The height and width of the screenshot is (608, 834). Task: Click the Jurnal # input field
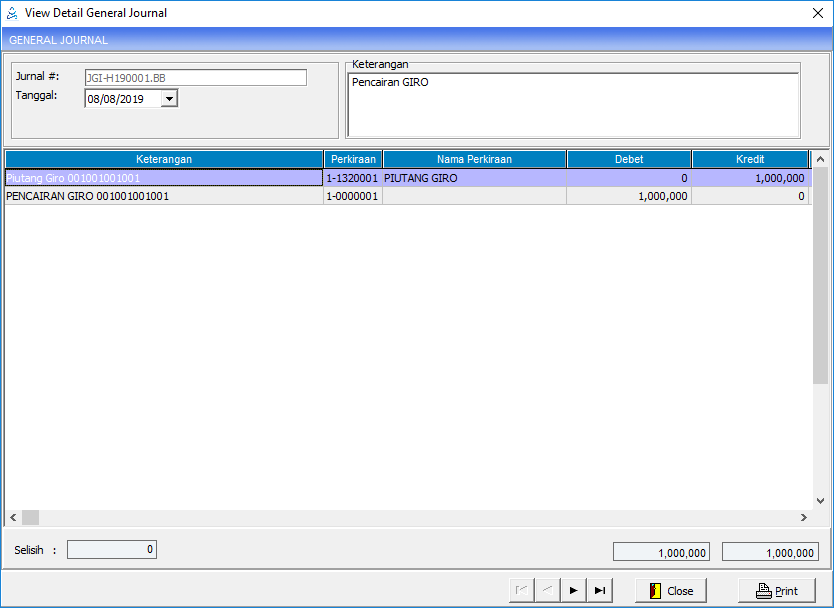(x=195, y=77)
